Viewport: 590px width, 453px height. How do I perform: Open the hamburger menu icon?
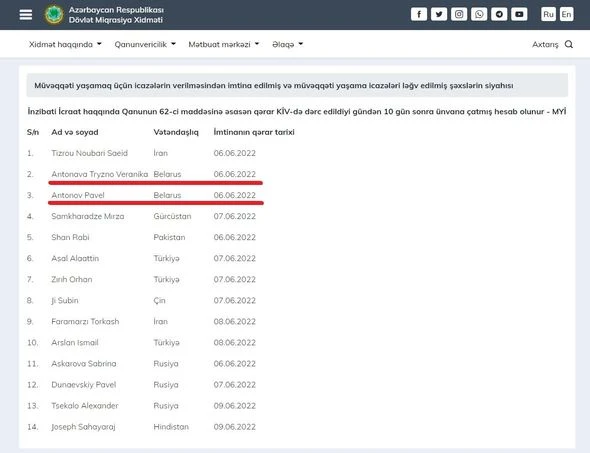click(26, 15)
